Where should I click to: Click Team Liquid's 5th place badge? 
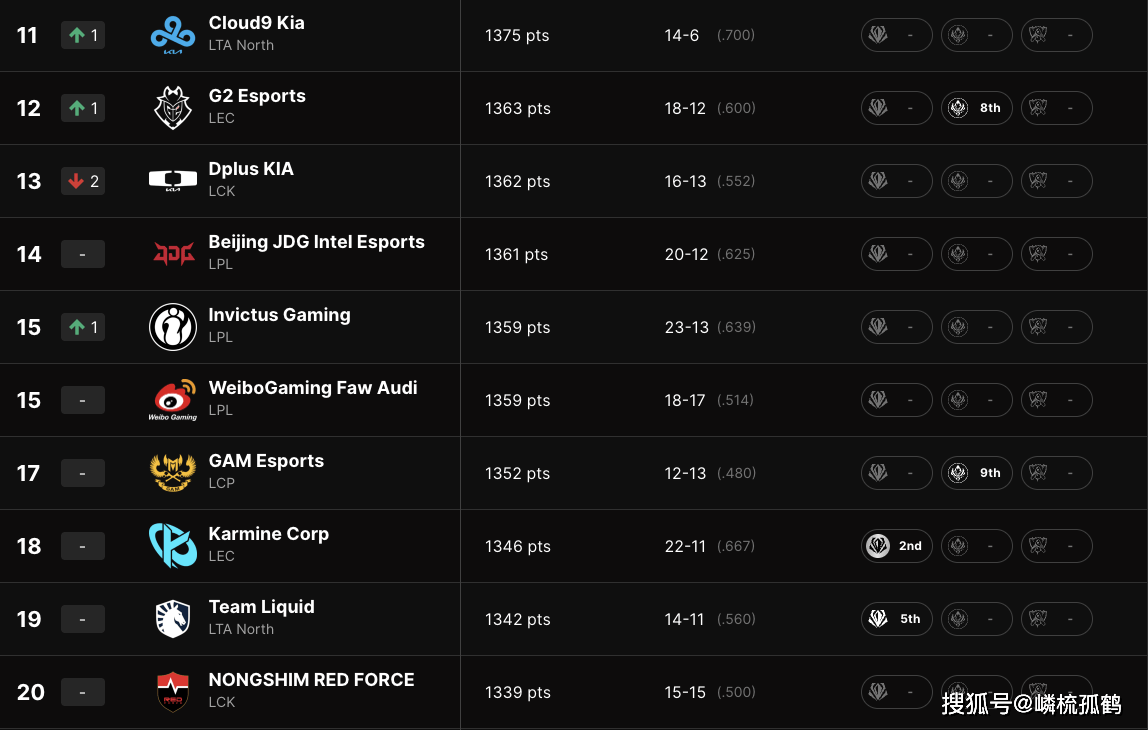[897, 619]
